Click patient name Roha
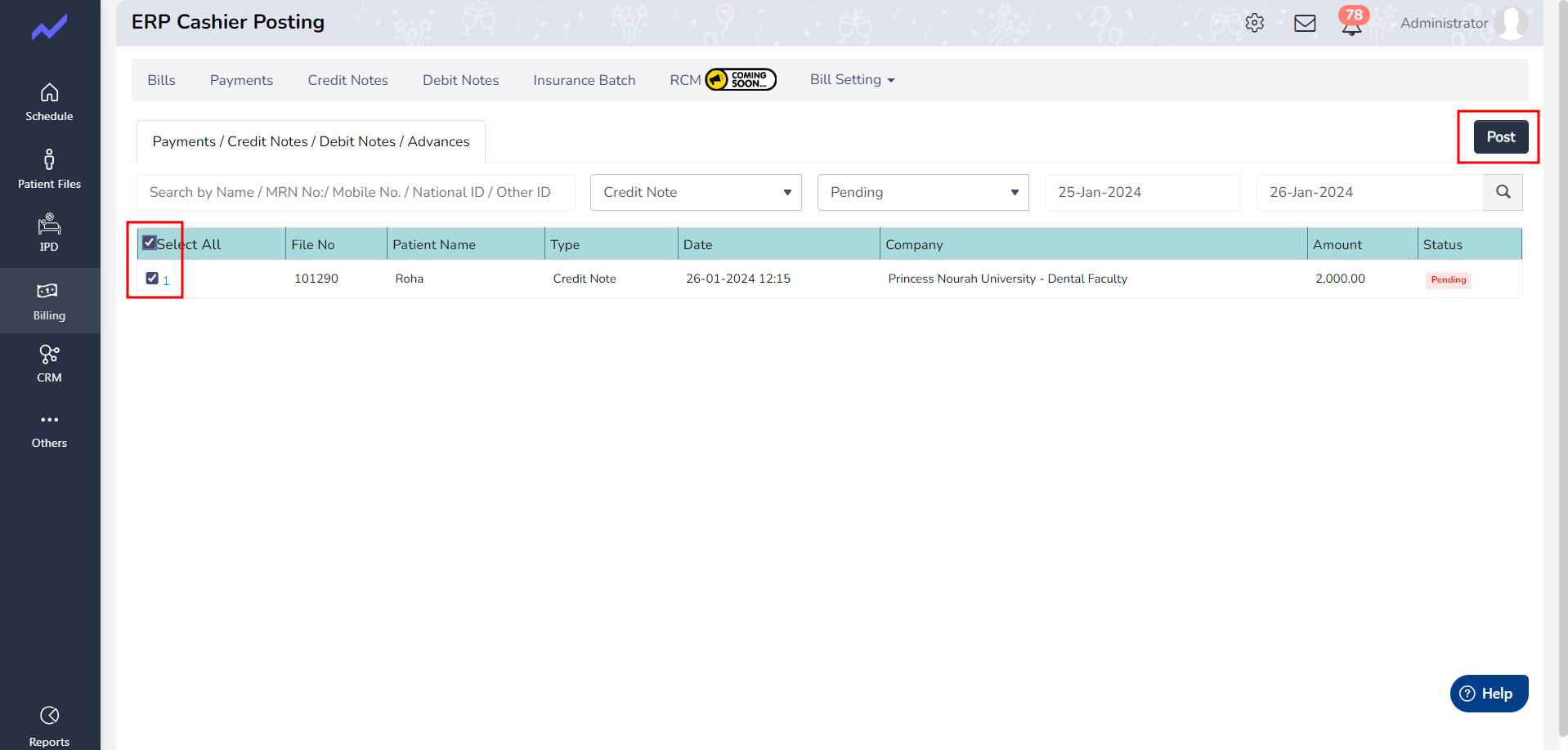 409,279
